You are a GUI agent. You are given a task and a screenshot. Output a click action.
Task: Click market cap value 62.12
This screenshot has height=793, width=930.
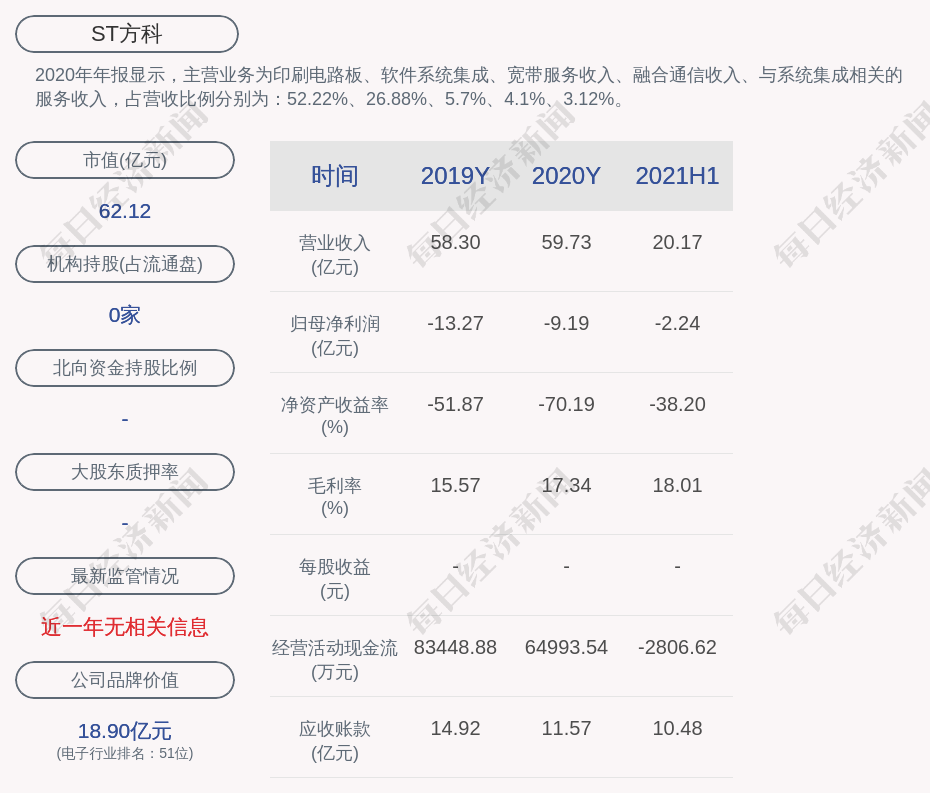pos(125,211)
